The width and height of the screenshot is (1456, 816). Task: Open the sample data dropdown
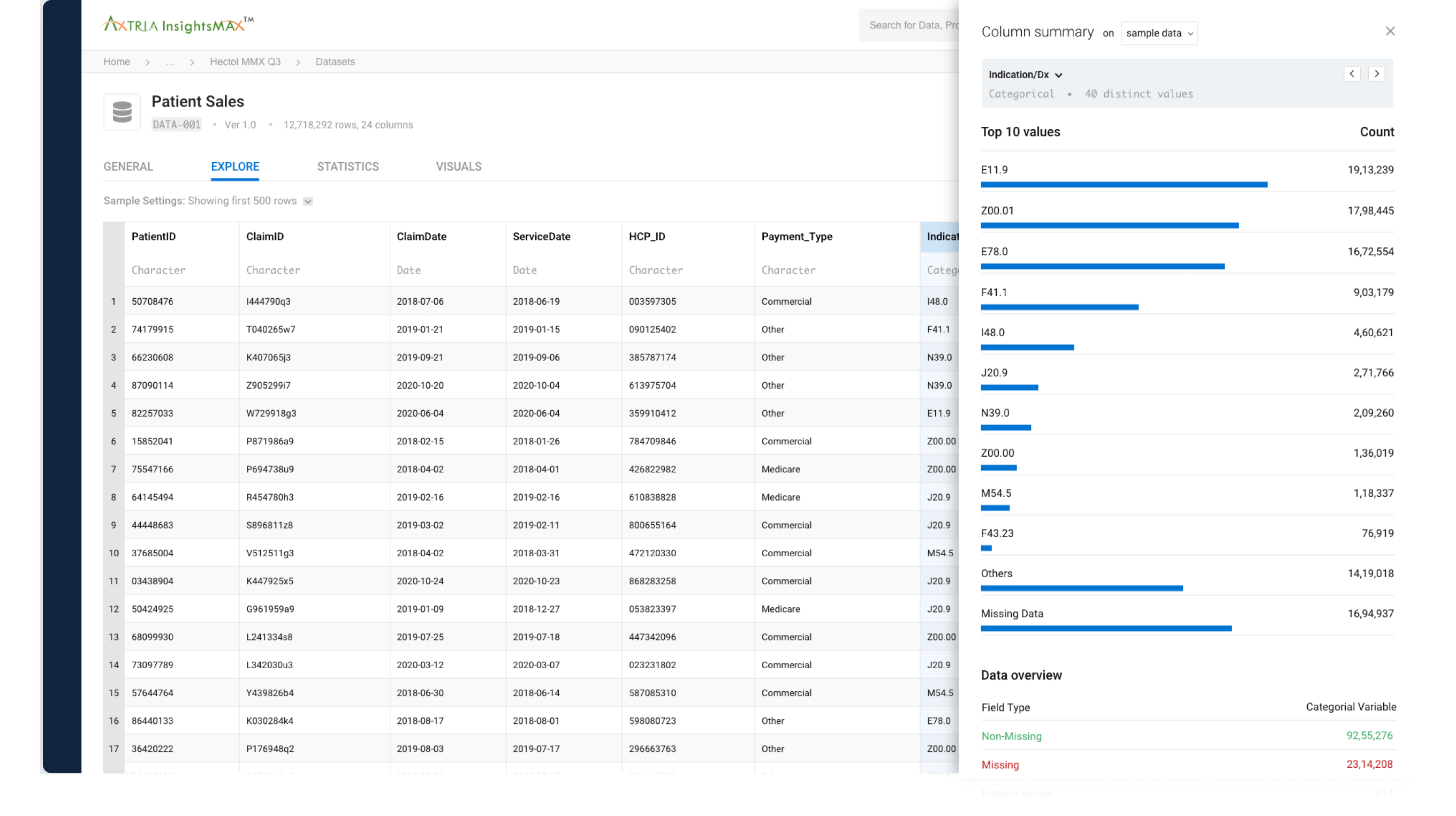pos(1159,33)
